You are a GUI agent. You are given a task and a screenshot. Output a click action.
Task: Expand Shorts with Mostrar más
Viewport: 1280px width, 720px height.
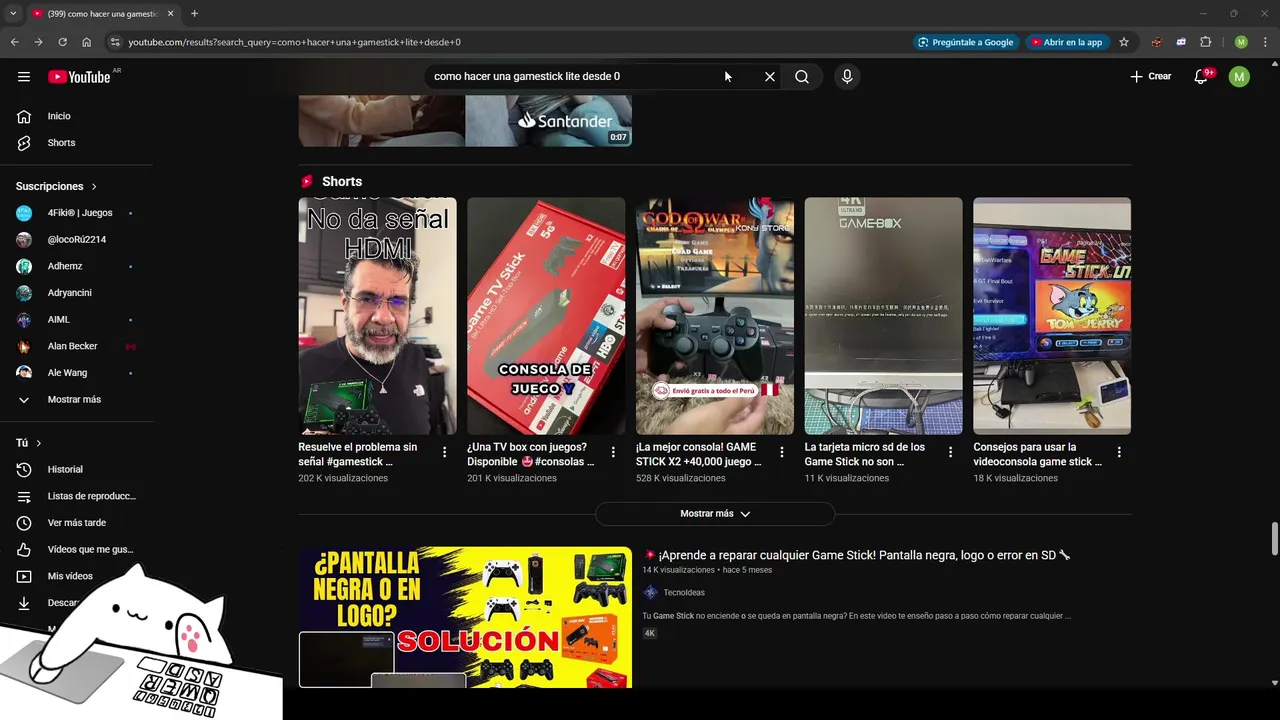coord(715,514)
